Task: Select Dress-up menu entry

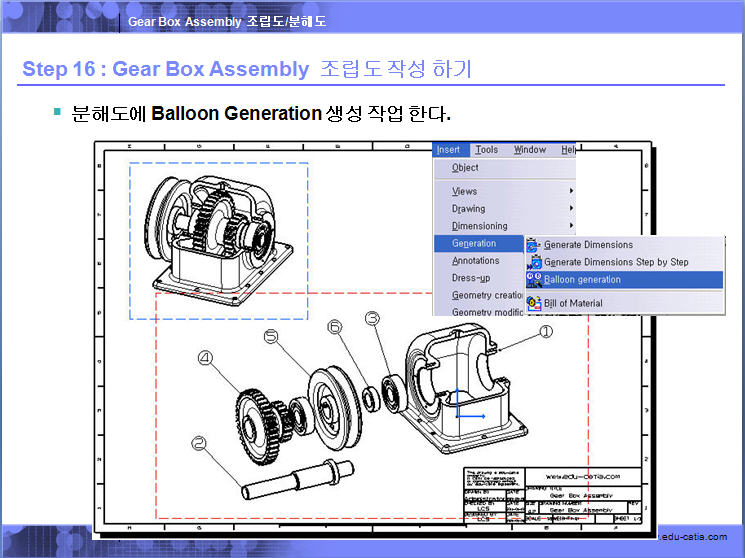Action: (x=471, y=278)
